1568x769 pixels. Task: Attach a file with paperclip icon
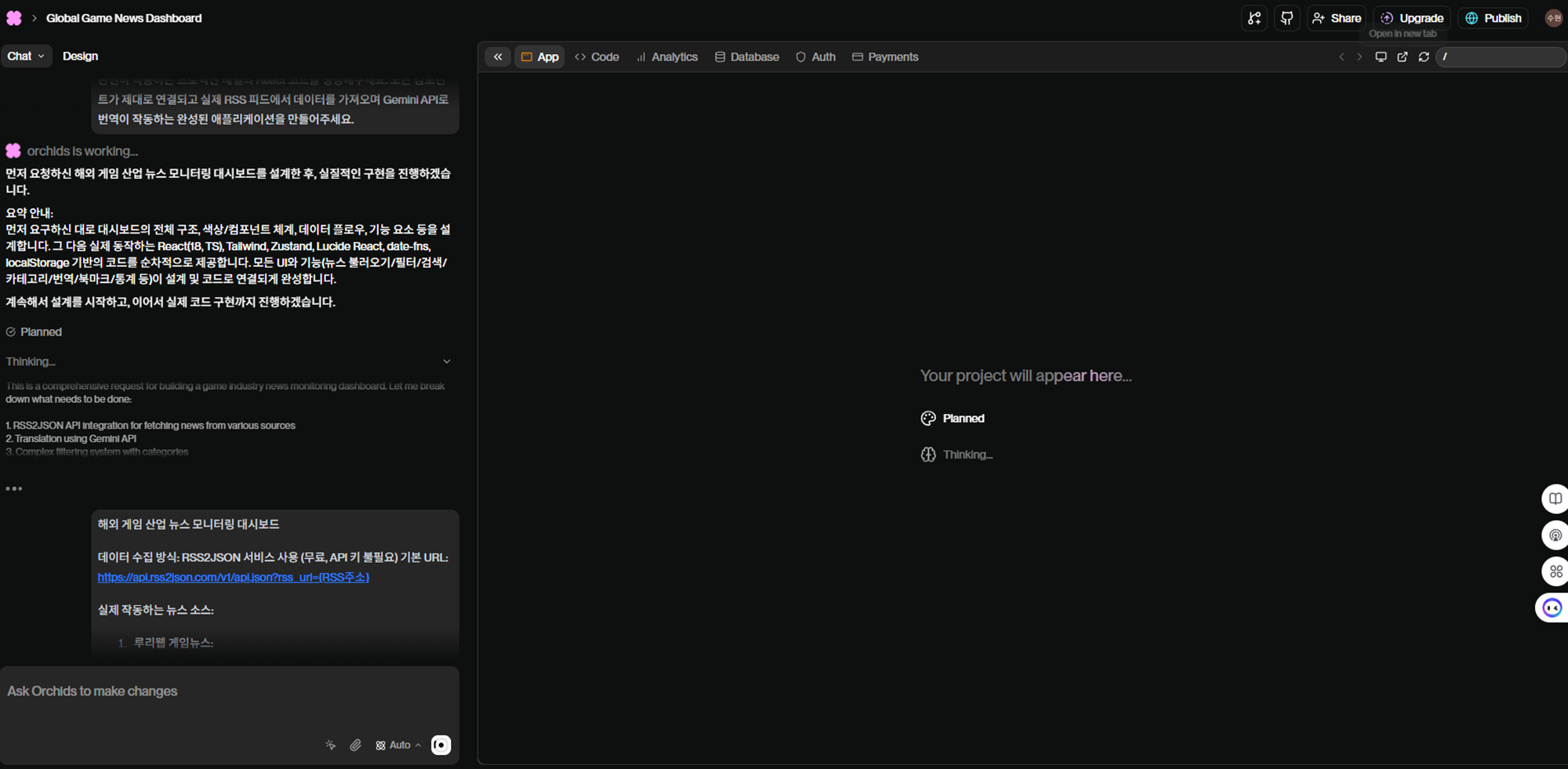tap(355, 745)
